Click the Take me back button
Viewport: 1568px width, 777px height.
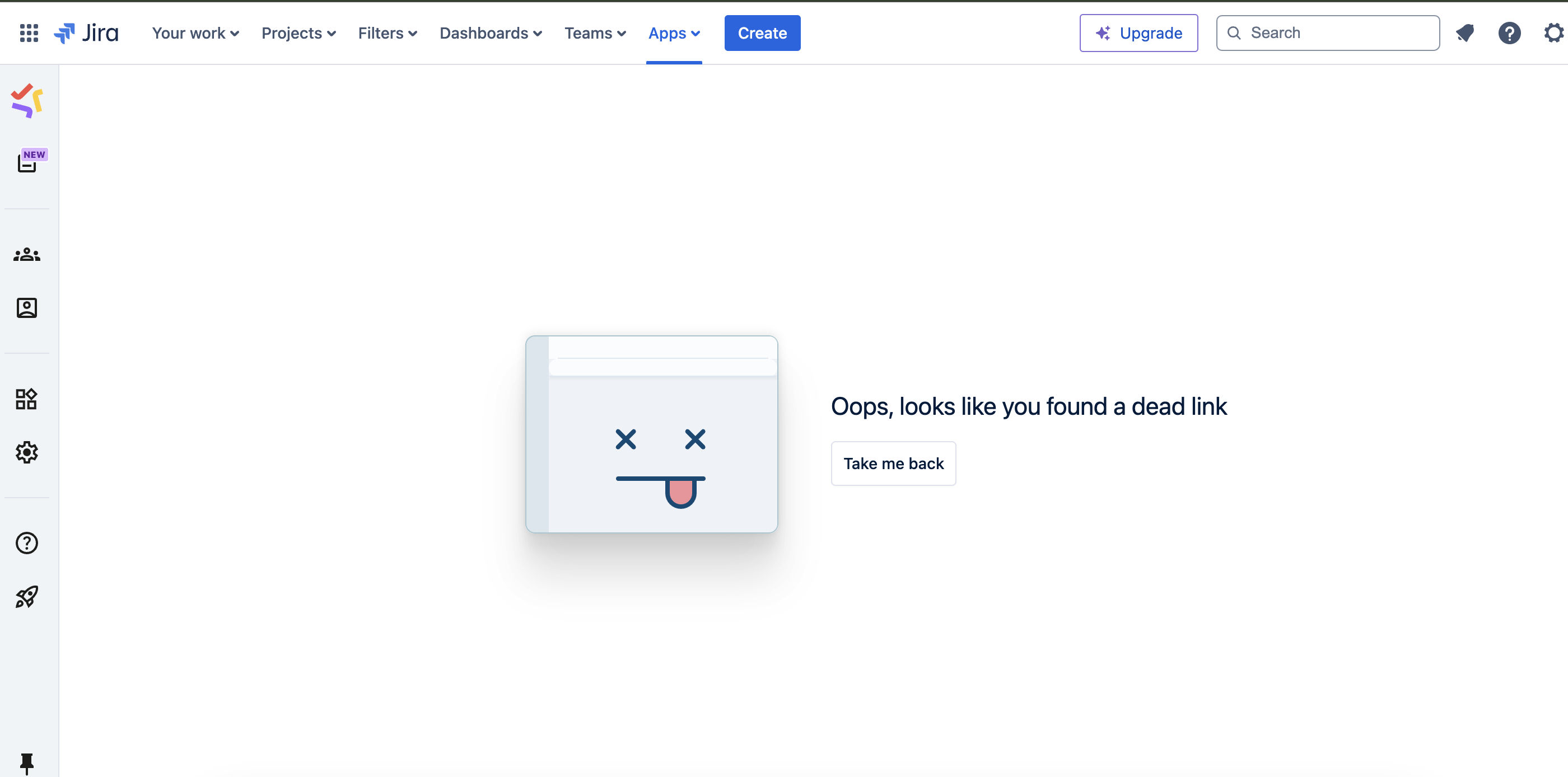point(893,463)
